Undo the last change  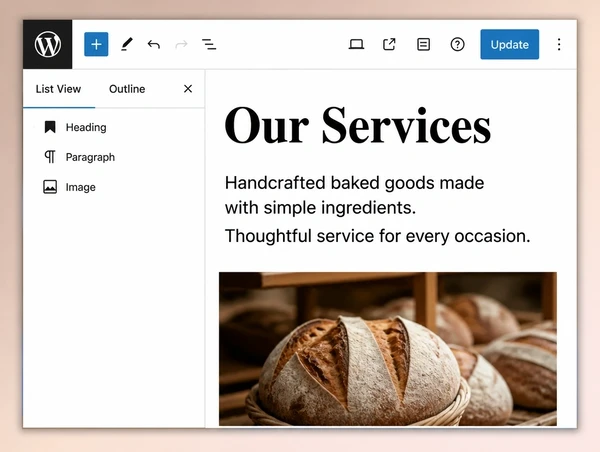click(154, 44)
